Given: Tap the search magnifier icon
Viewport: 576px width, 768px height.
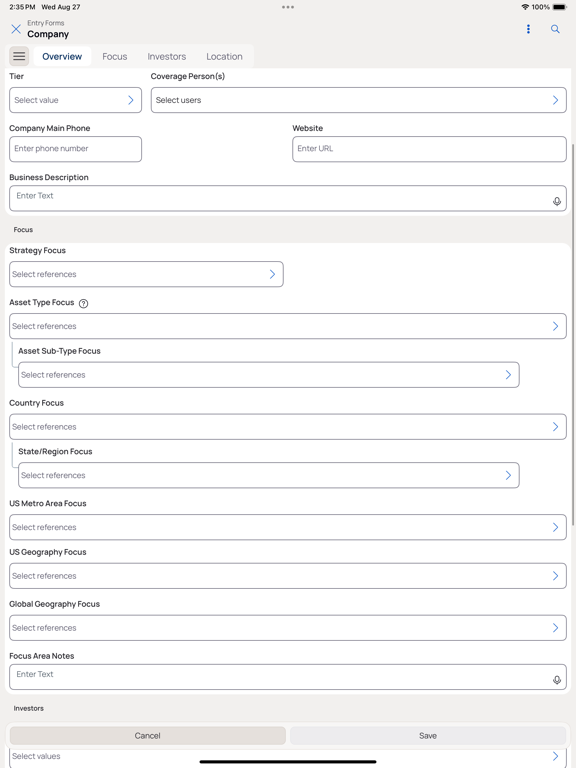Looking at the screenshot, I should click(555, 29).
